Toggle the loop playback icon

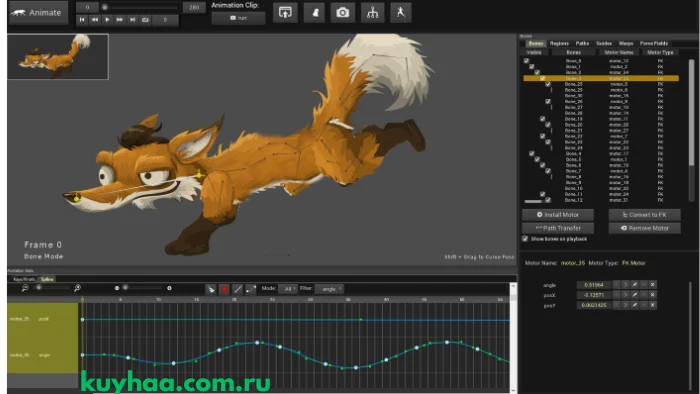145,20
